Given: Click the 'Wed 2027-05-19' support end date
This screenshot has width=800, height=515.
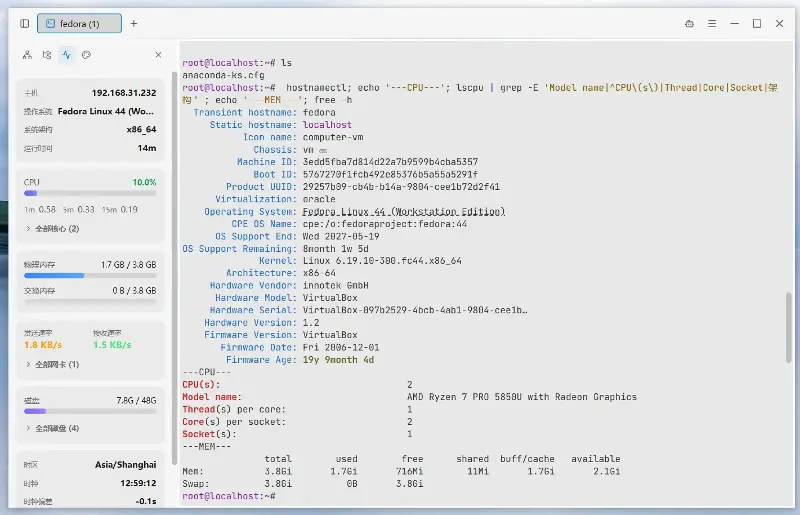Looking at the screenshot, I should pos(341,236).
